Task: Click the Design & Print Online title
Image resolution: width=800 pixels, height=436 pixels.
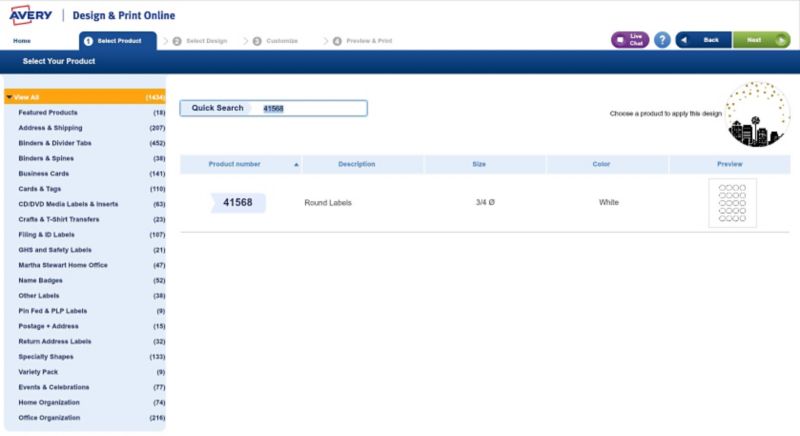Action: coord(124,15)
